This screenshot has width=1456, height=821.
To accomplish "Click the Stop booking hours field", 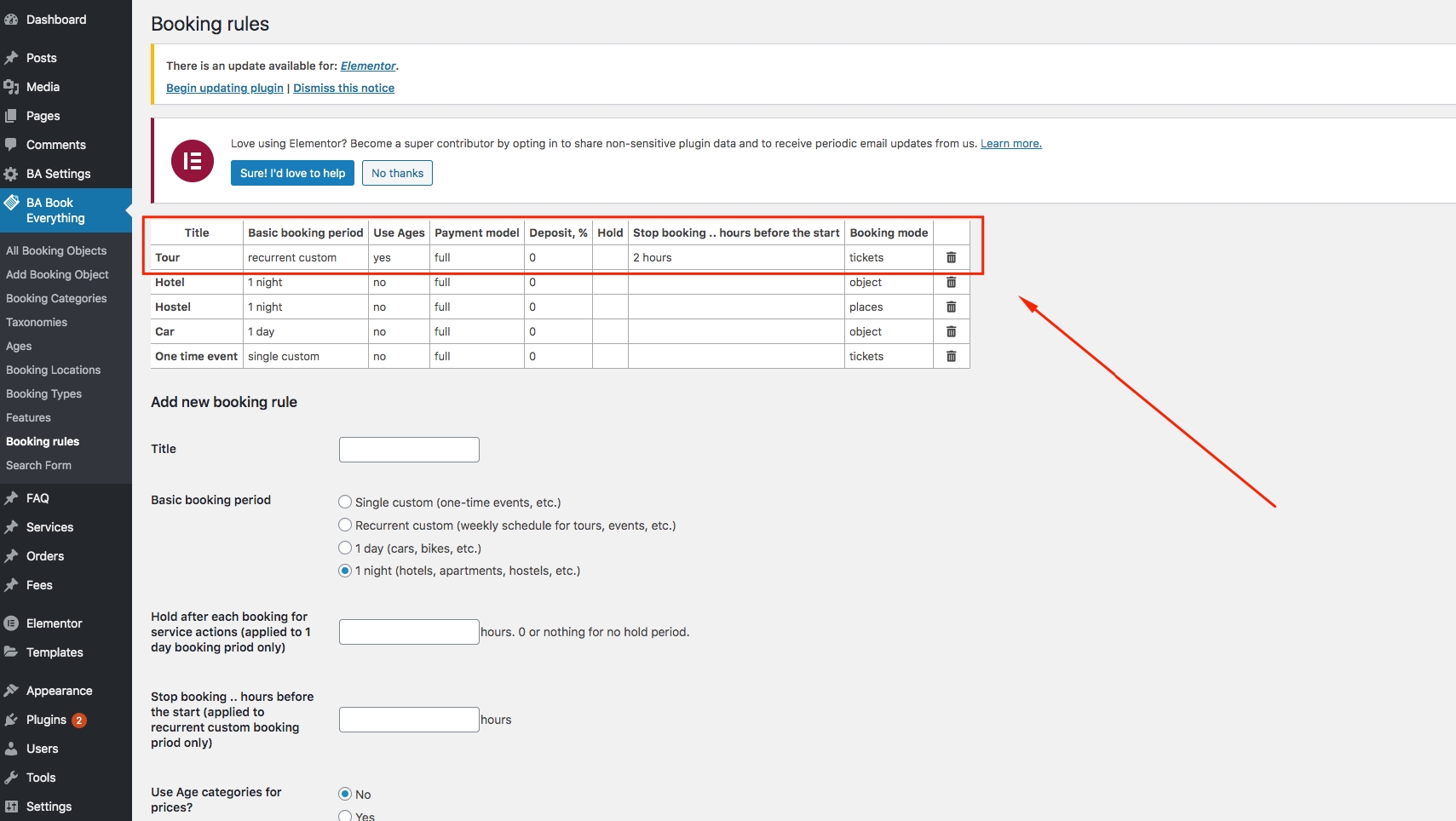I will (x=409, y=720).
